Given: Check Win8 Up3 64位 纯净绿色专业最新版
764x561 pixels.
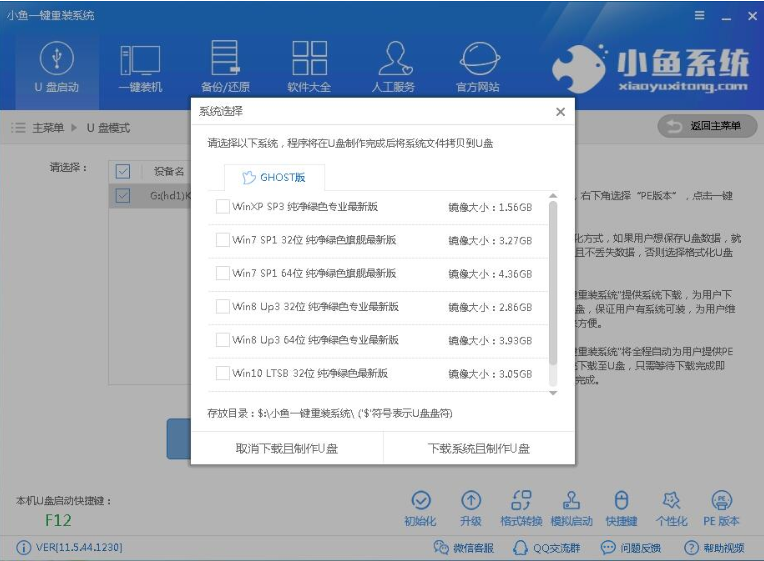Looking at the screenshot, I should tap(223, 340).
